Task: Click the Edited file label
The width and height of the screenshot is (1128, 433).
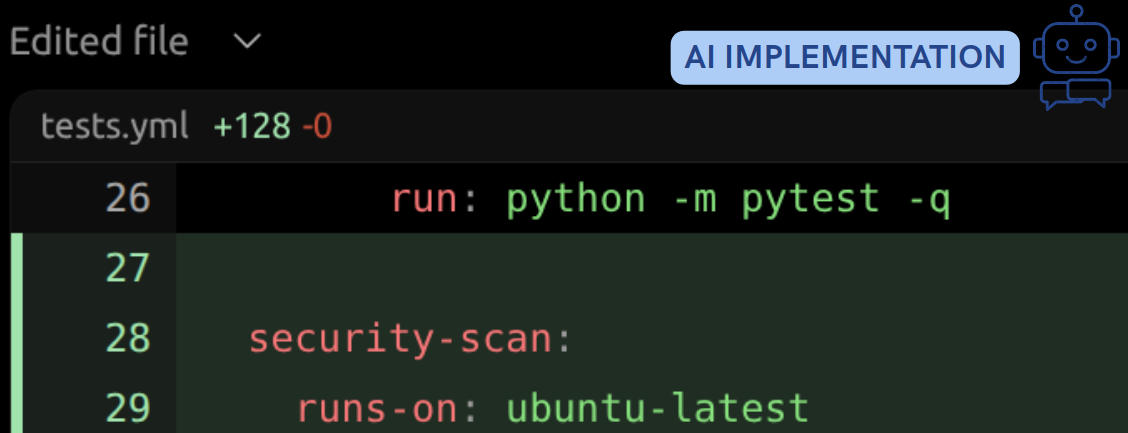Action: click(99, 42)
